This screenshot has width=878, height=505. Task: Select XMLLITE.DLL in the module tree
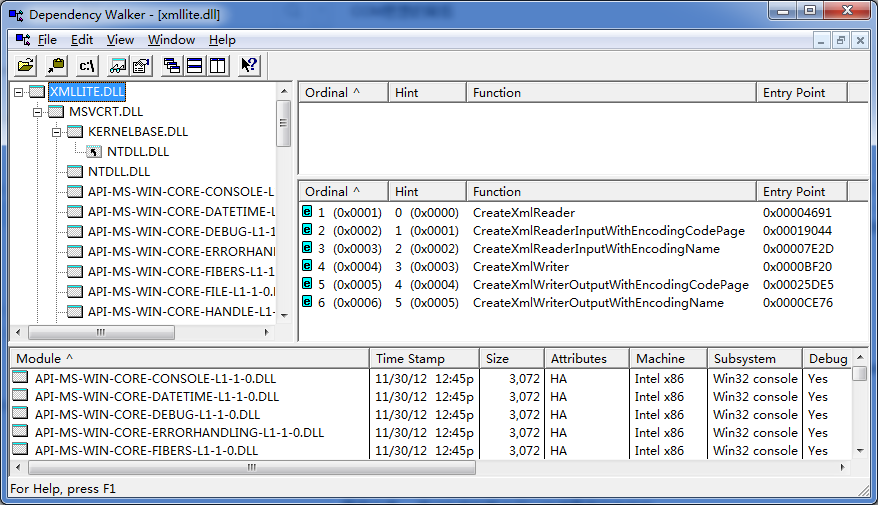(87, 92)
